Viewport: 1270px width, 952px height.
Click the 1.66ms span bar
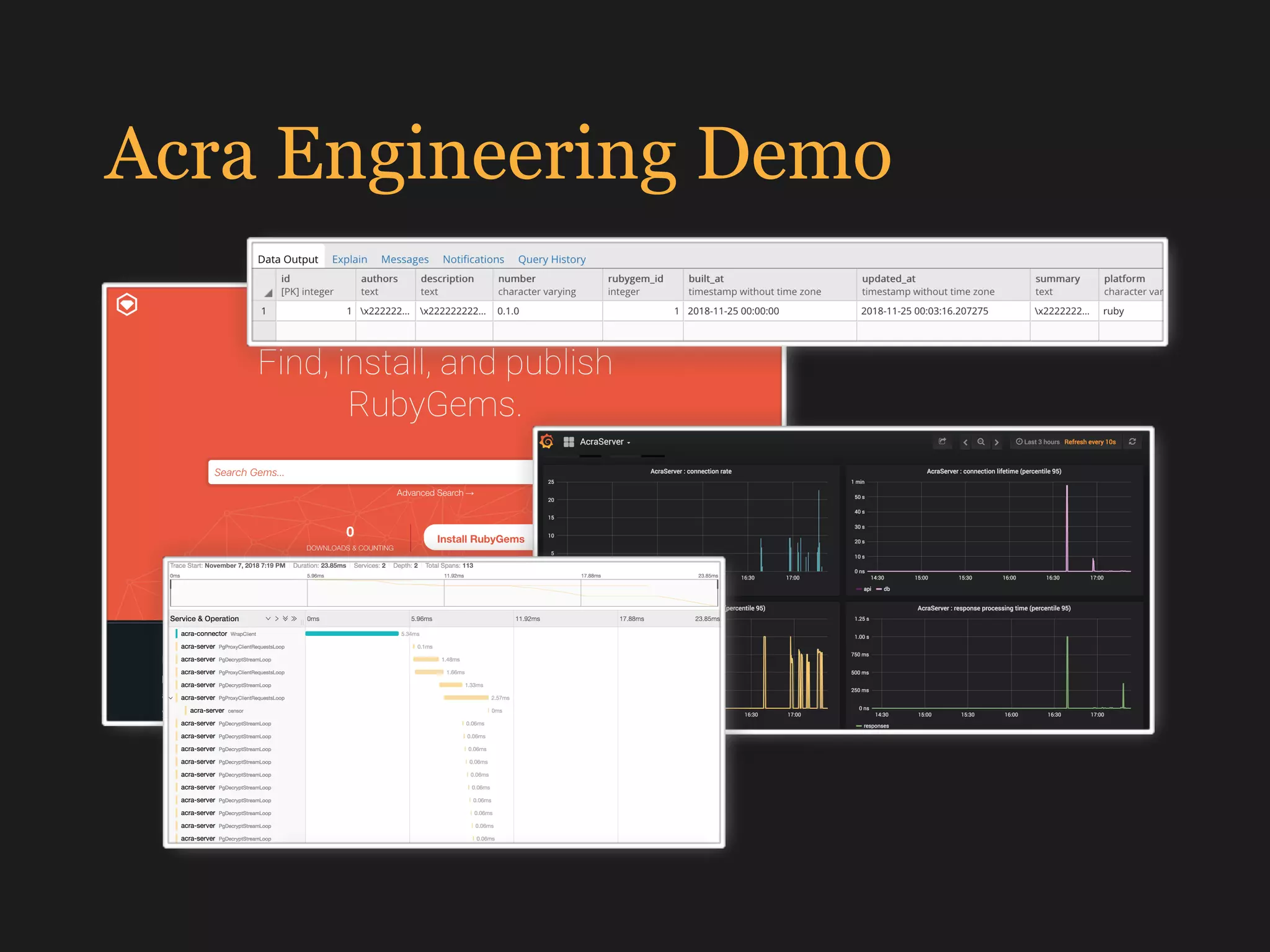tap(429, 672)
